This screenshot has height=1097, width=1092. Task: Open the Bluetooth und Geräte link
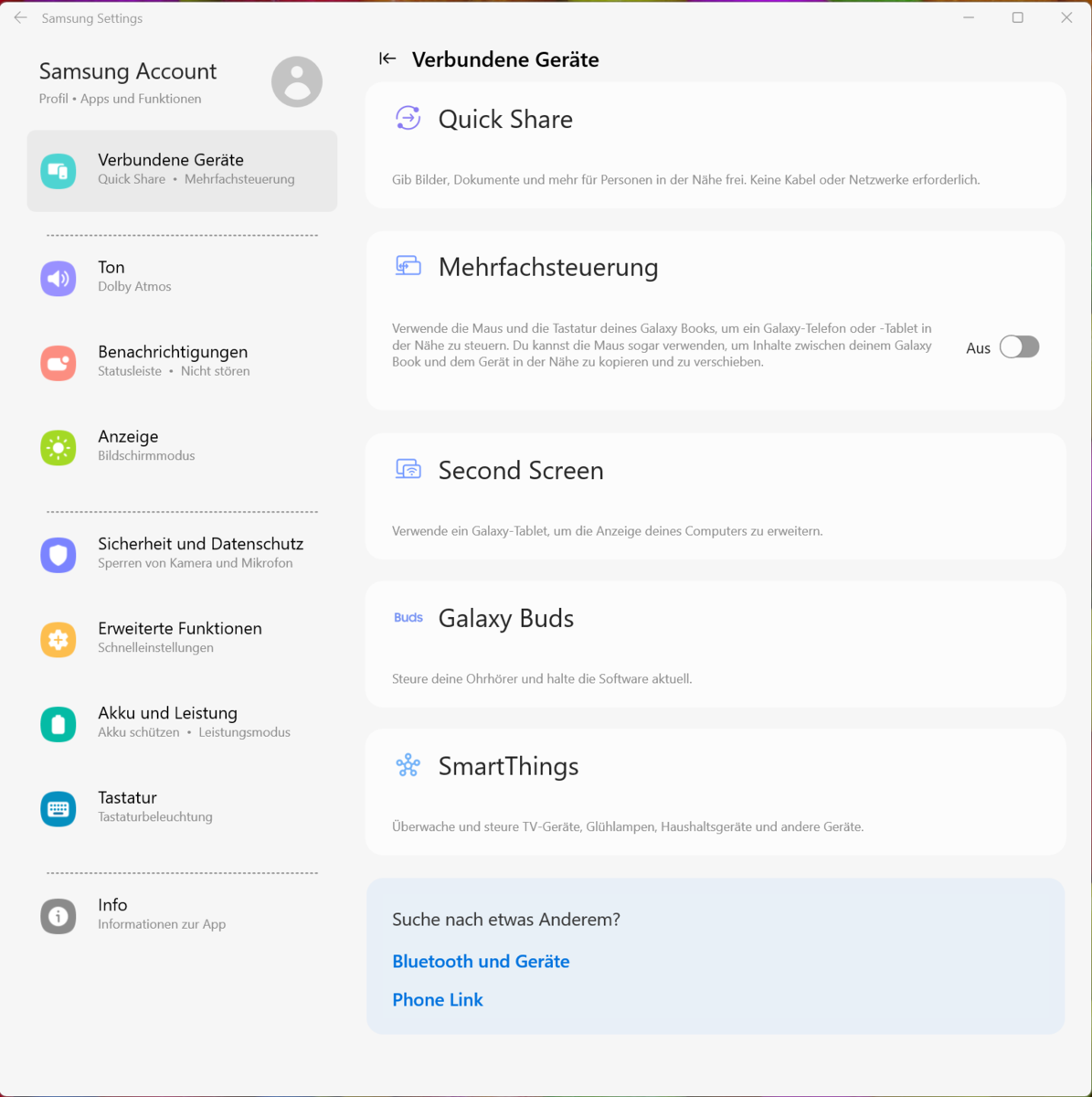(x=481, y=961)
